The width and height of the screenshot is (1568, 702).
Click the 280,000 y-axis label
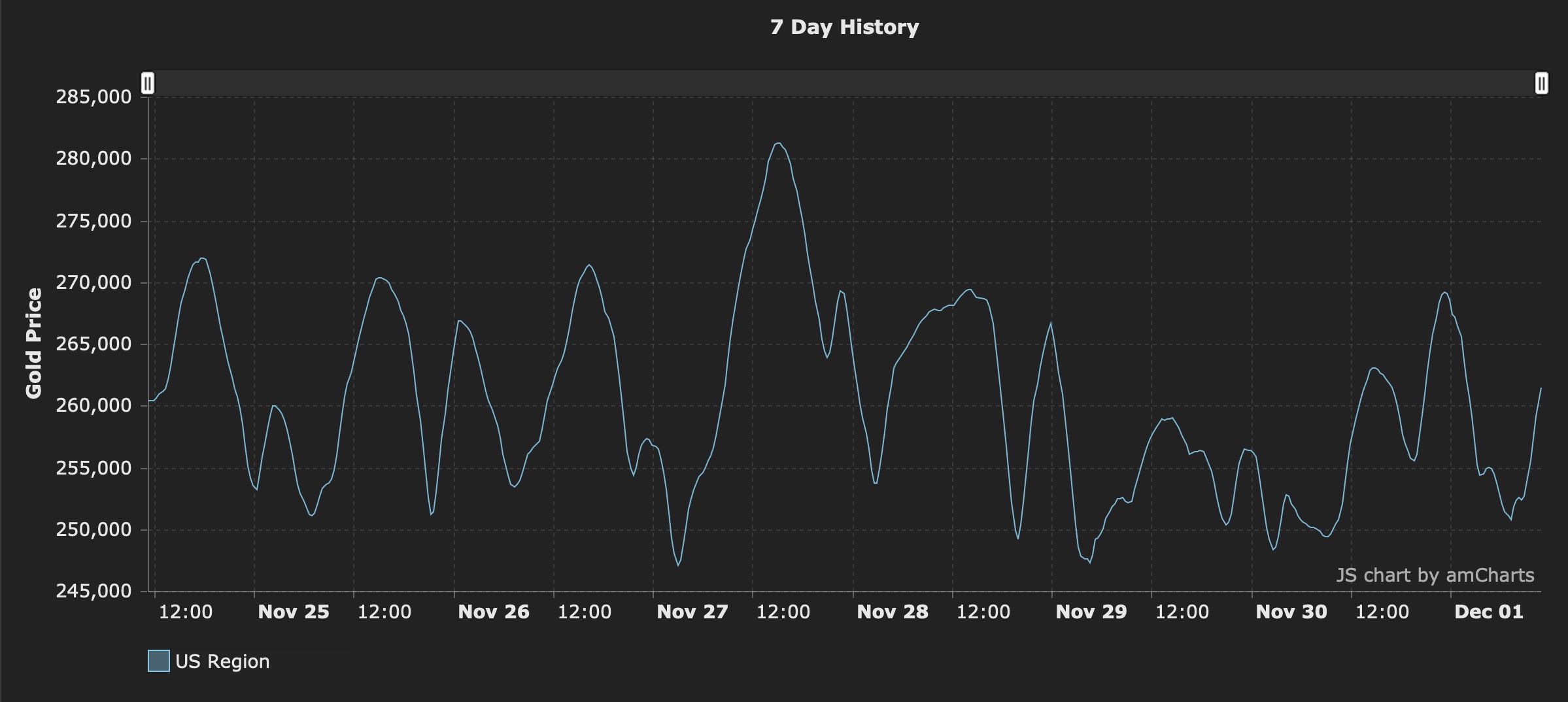[94, 159]
